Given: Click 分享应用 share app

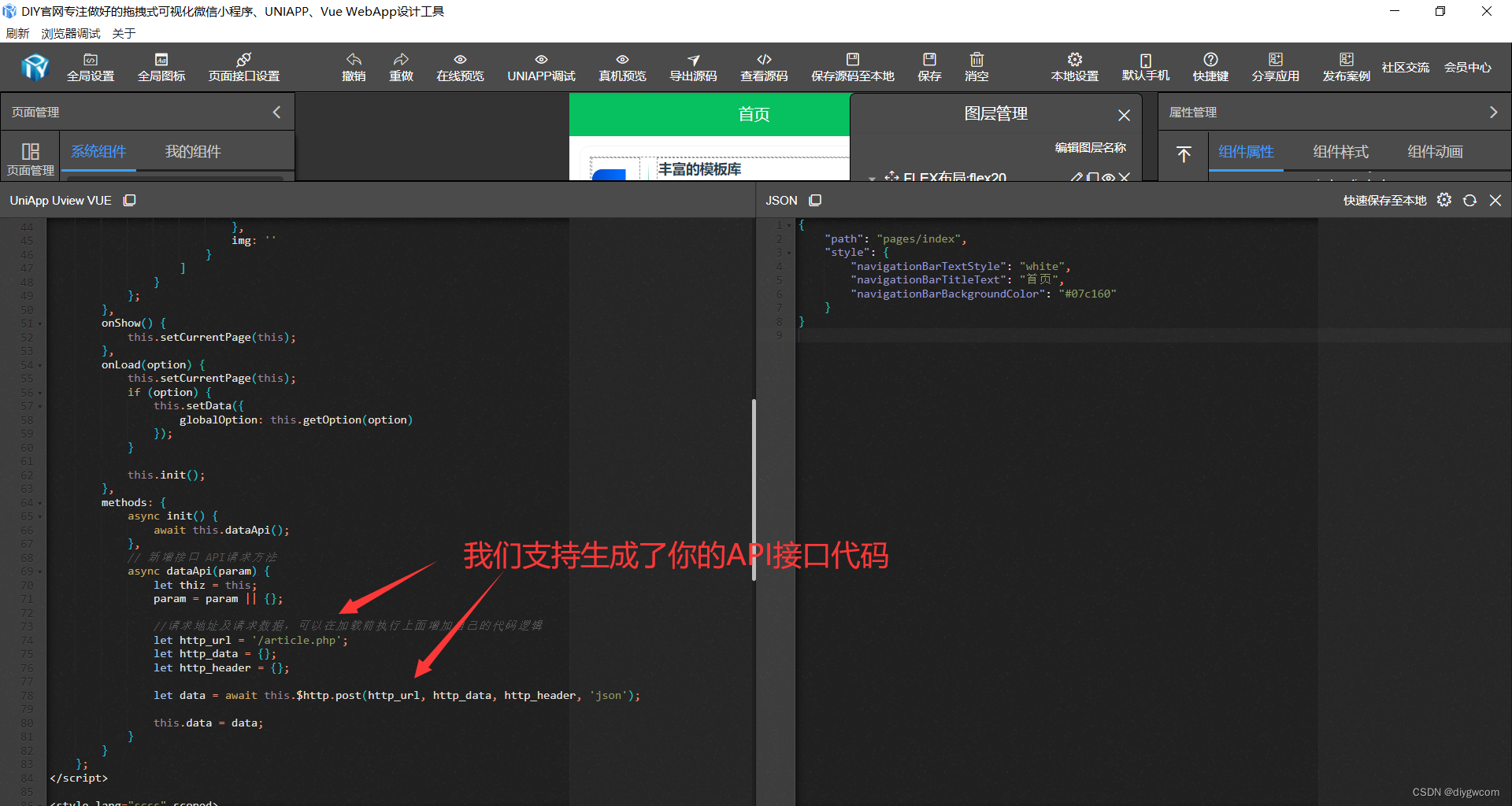Looking at the screenshot, I should click(1276, 67).
